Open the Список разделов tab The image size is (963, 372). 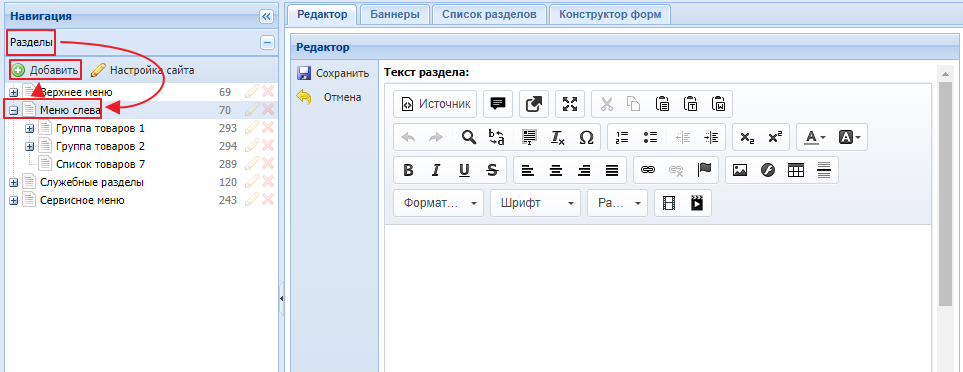tap(489, 14)
